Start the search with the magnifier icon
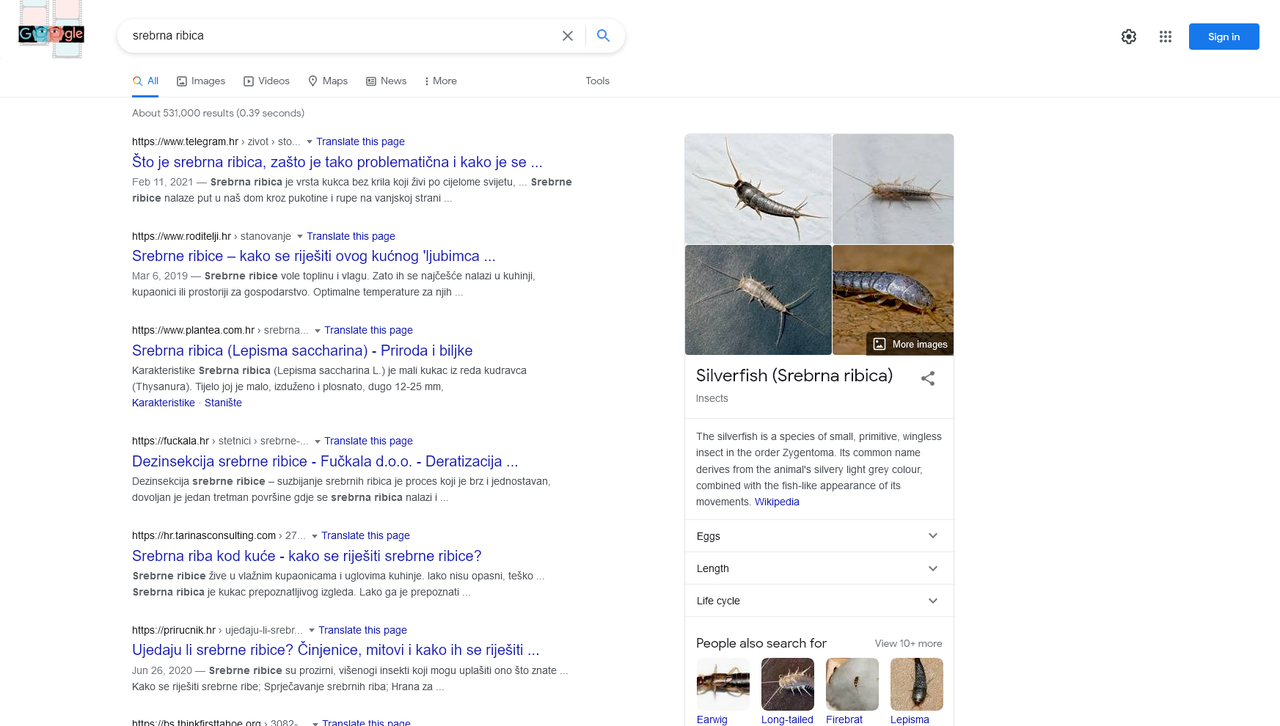 click(603, 35)
